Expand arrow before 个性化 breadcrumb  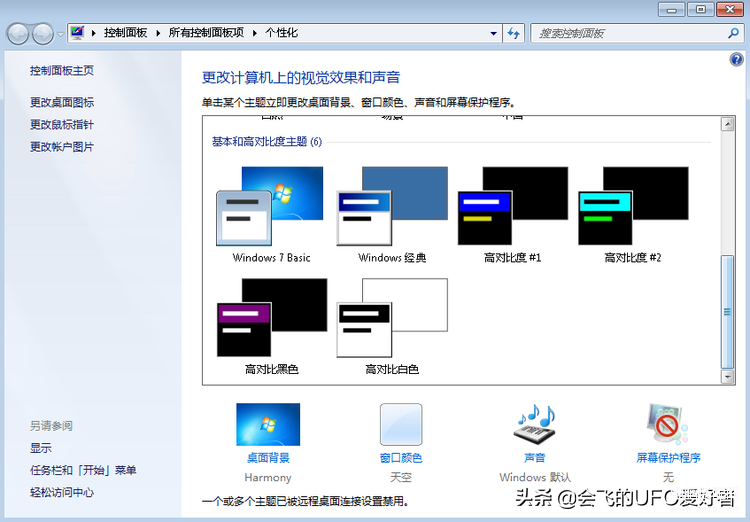pyautogui.click(x=255, y=33)
